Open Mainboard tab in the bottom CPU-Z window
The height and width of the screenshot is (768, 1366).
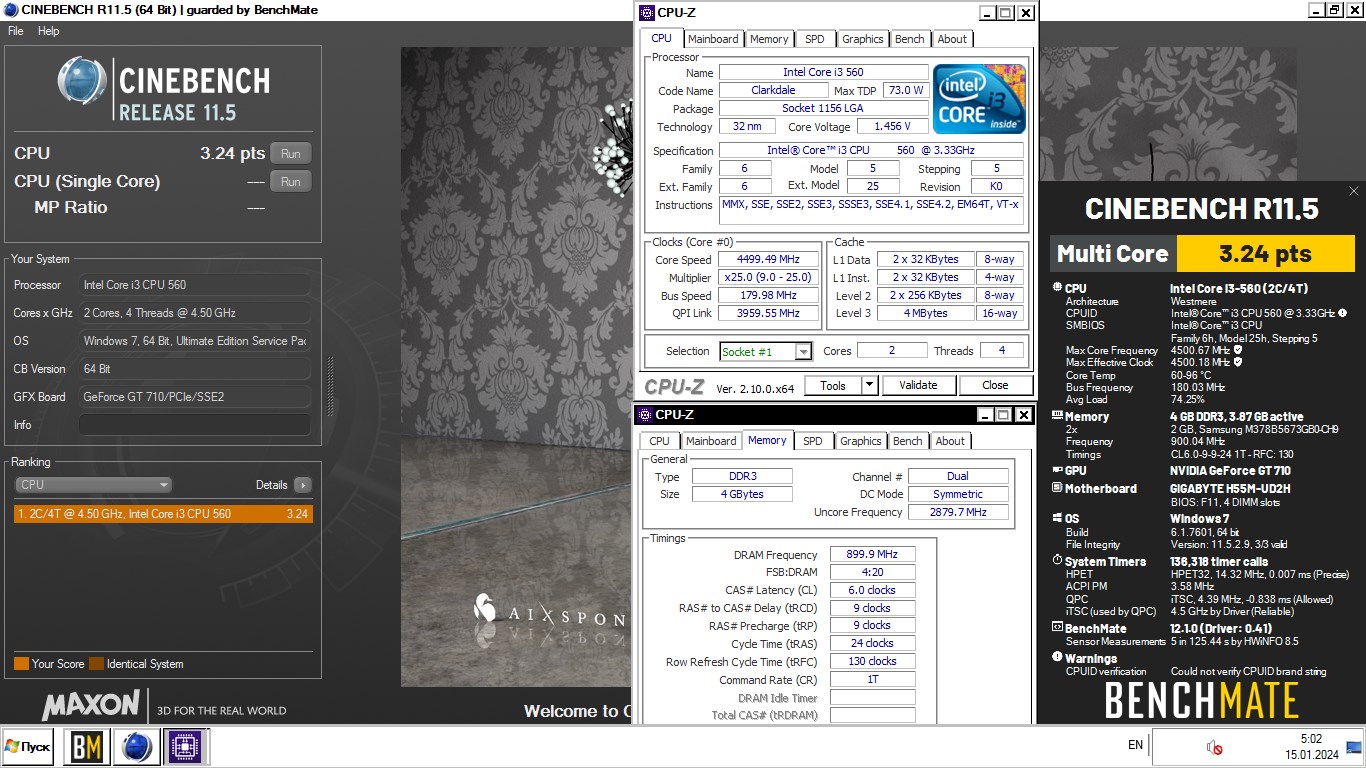click(711, 441)
